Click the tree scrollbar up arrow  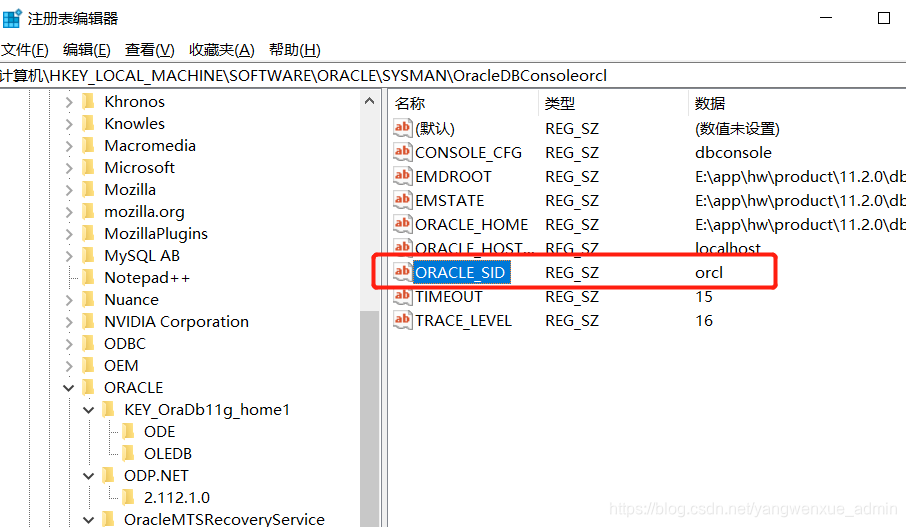370,101
